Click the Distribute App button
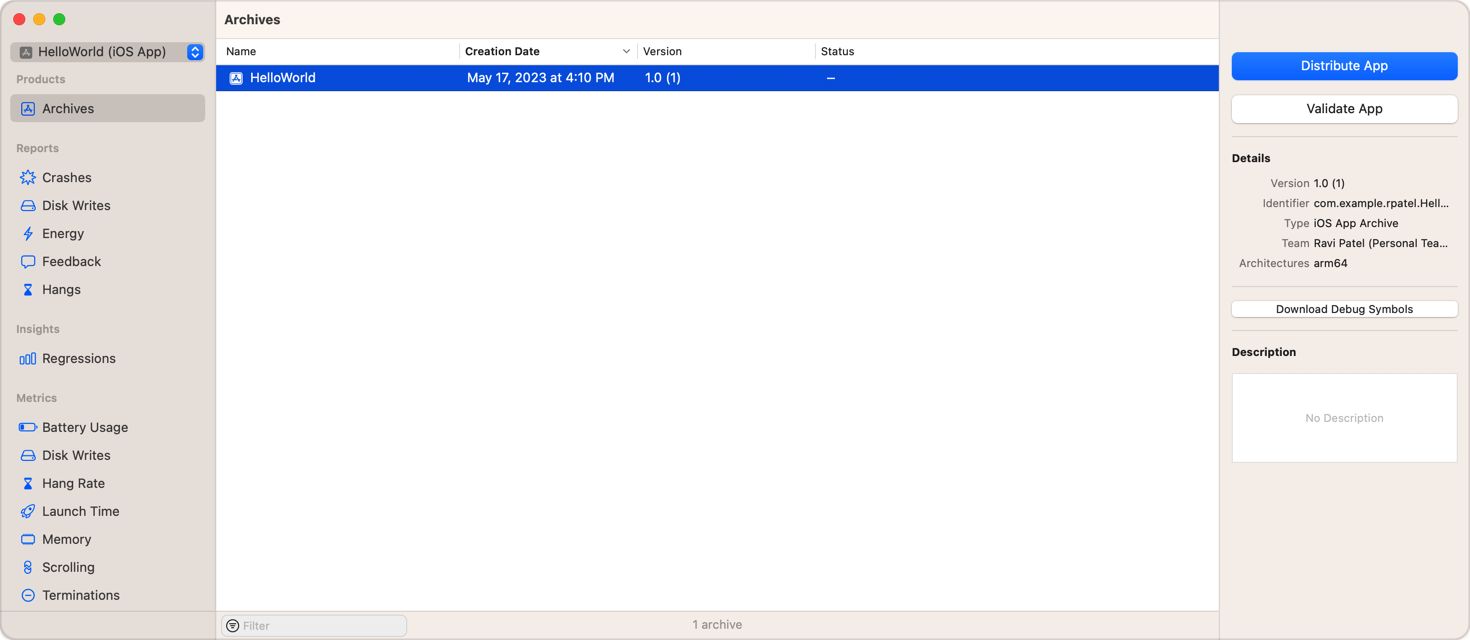This screenshot has height=640, width=1470. click(1344, 66)
